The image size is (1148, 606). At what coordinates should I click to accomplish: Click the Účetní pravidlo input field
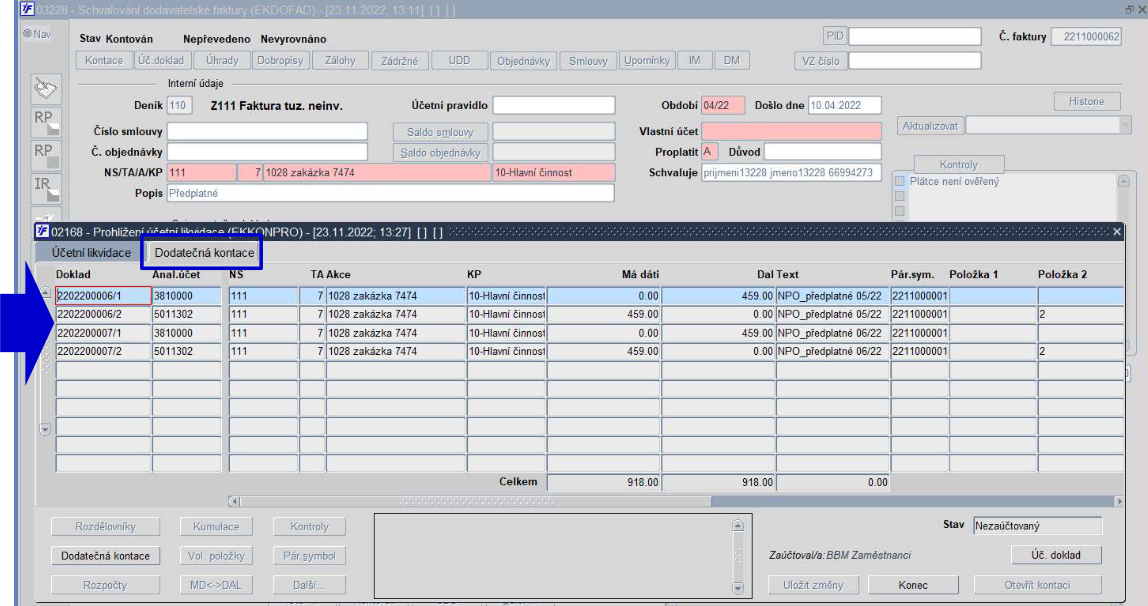(554, 105)
